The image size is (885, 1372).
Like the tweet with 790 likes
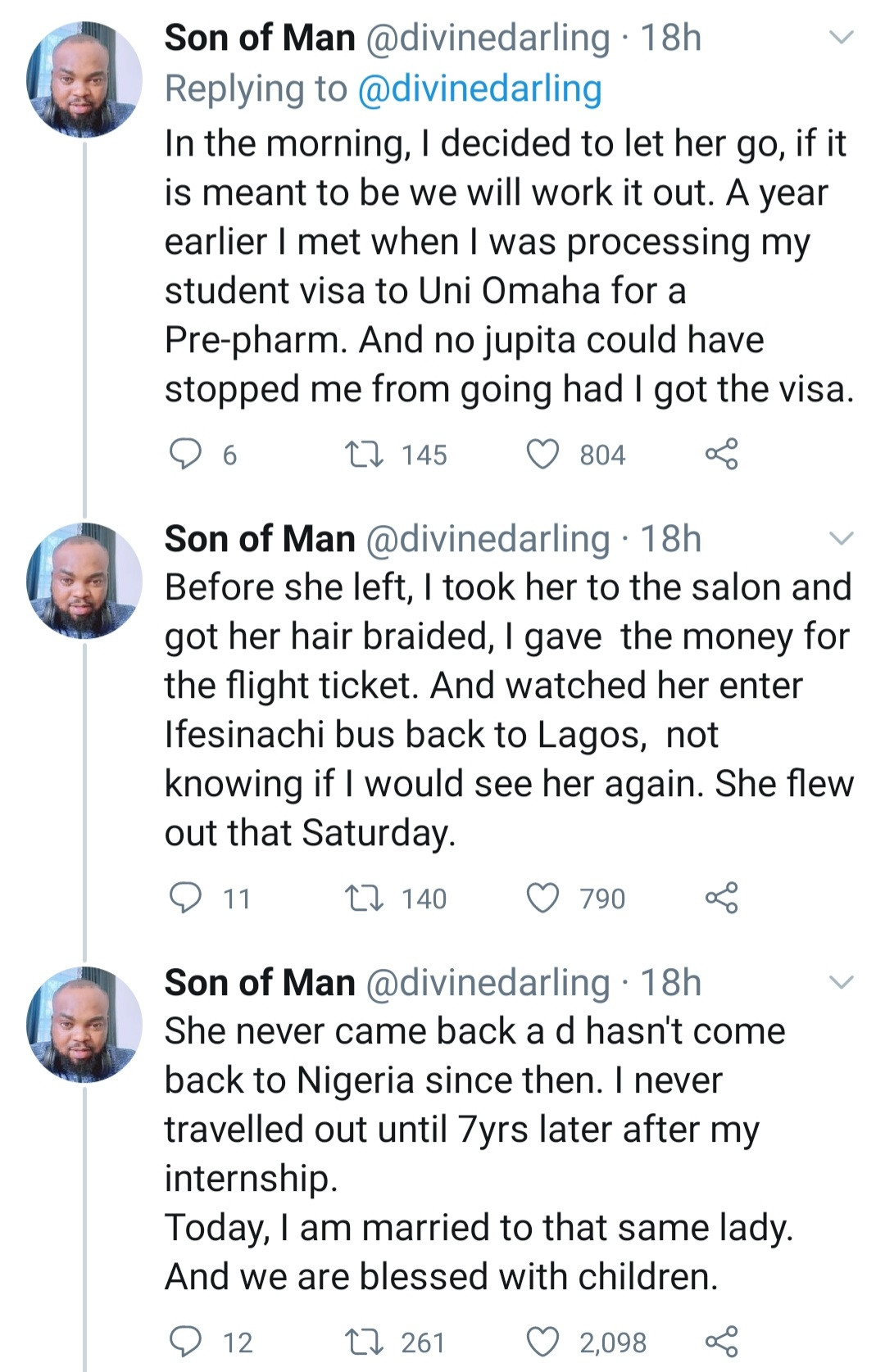pyautogui.click(x=542, y=898)
